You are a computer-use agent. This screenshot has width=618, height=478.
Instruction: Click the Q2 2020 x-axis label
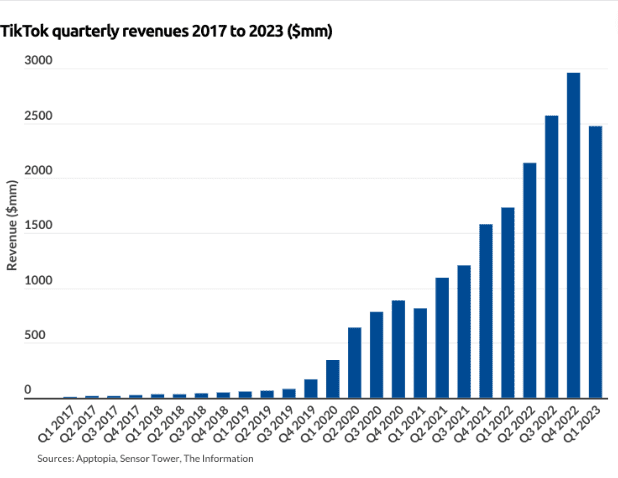click(341, 424)
